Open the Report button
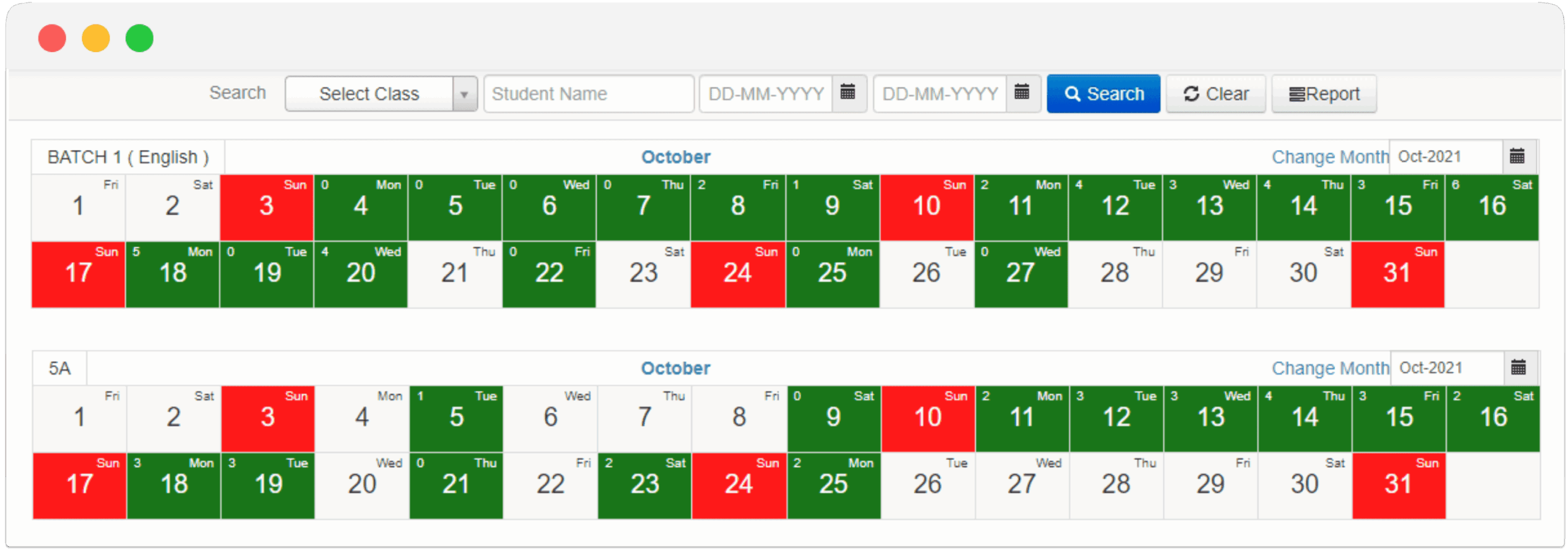Viewport: 1568px width, 553px height. click(x=1324, y=94)
